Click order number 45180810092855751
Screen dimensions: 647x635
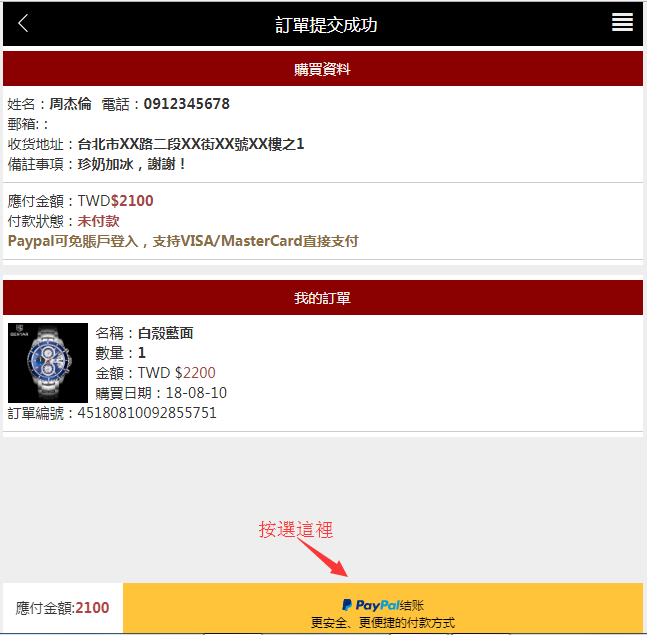click(146, 413)
